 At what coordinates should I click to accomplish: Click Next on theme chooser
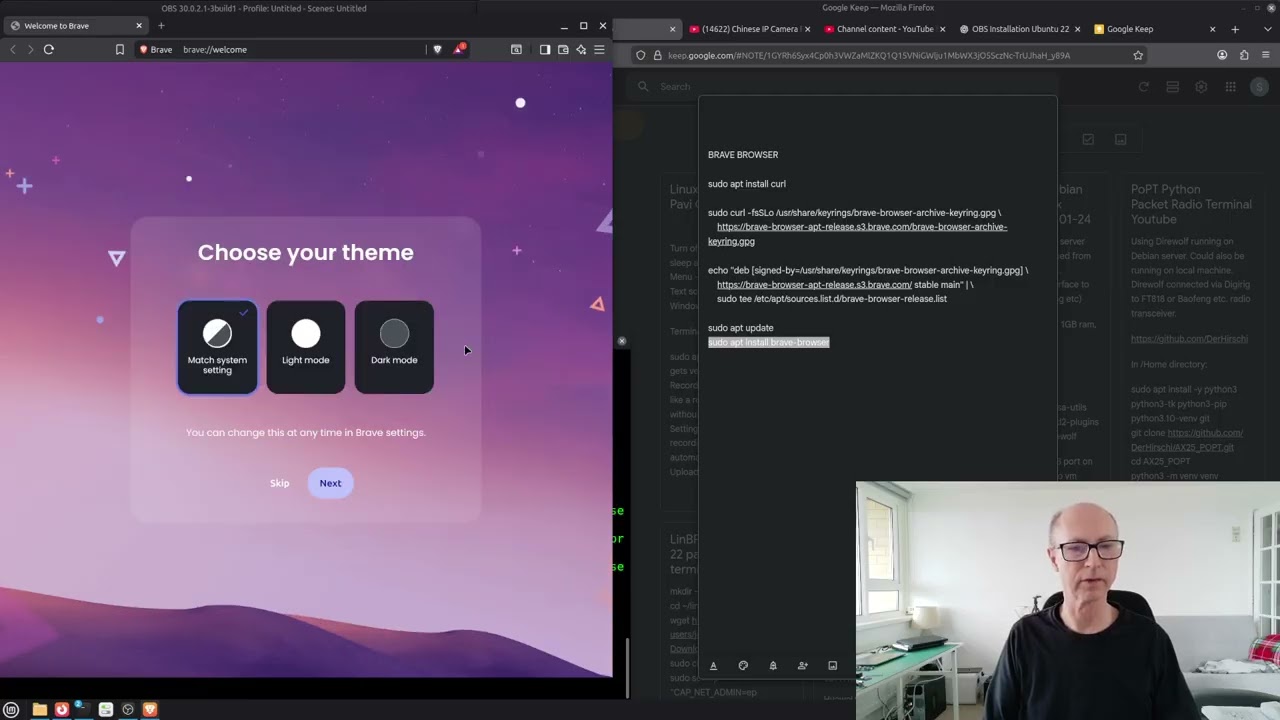tap(330, 483)
